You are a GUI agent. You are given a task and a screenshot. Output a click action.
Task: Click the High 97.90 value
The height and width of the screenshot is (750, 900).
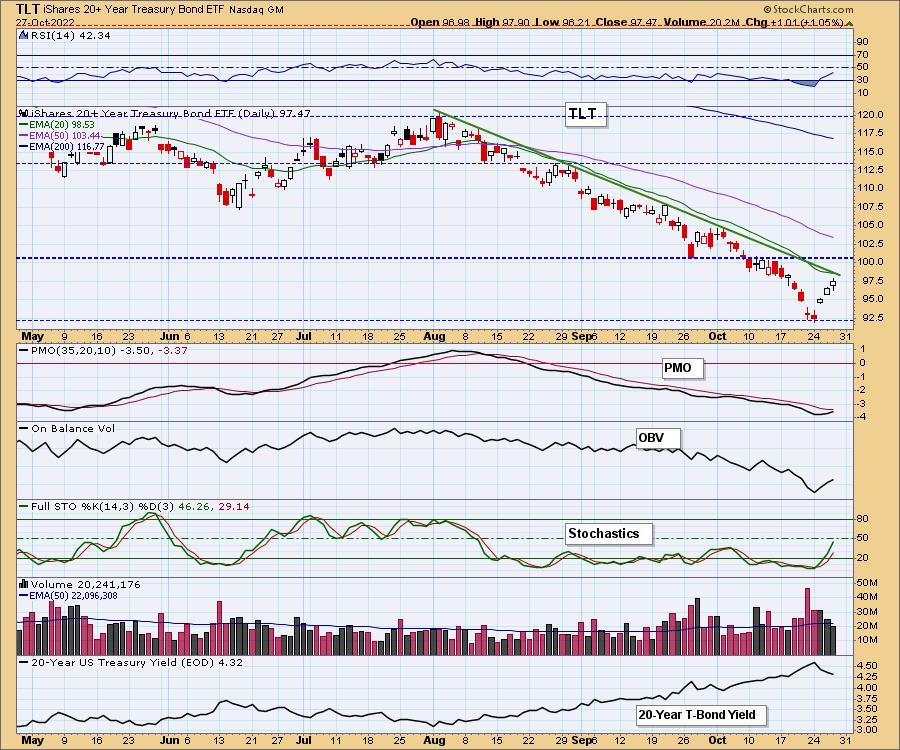501,22
